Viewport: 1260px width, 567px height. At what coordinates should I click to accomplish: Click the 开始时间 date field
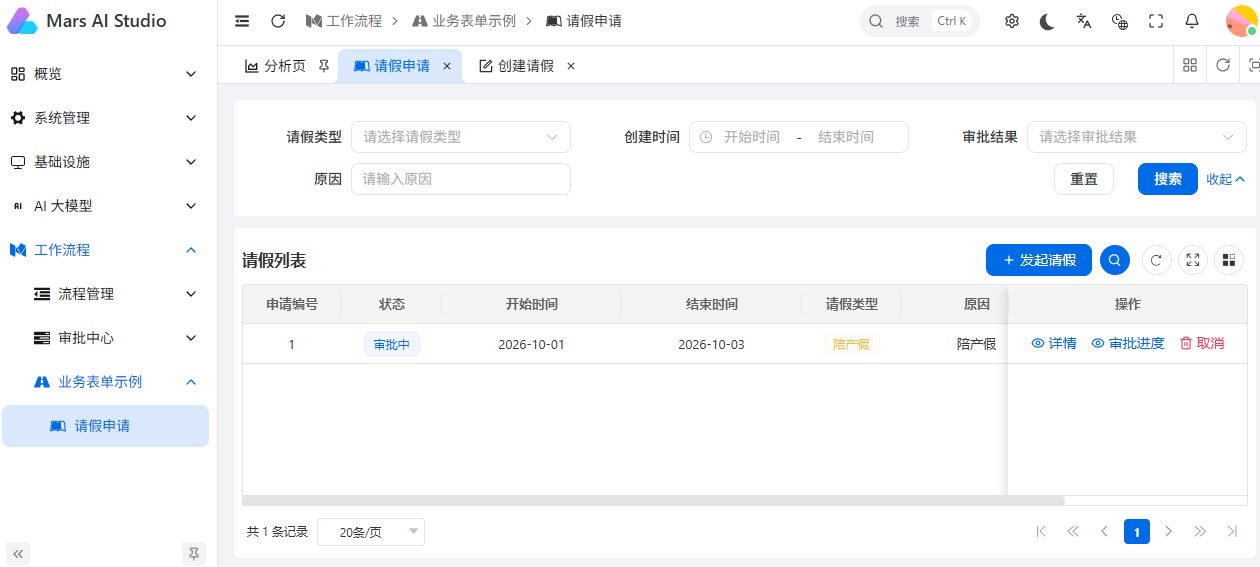(752, 137)
